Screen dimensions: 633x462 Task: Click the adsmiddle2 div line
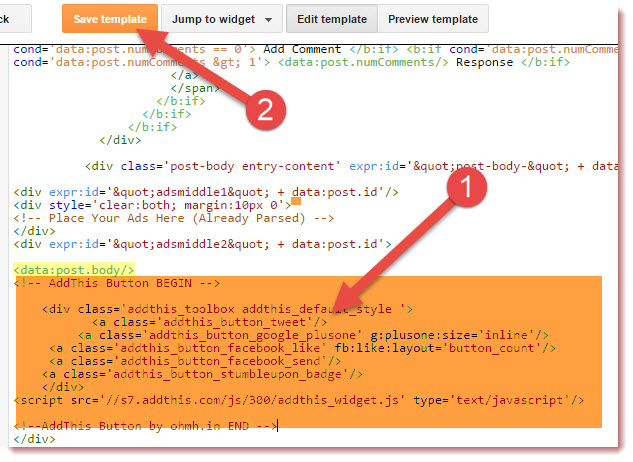pyautogui.click(x=203, y=244)
